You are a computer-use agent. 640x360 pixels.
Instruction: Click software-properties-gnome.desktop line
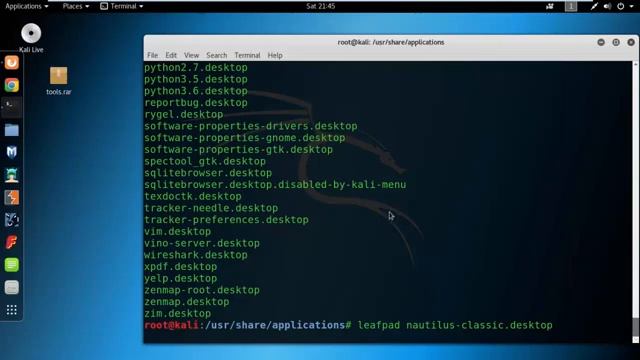click(x=244, y=138)
